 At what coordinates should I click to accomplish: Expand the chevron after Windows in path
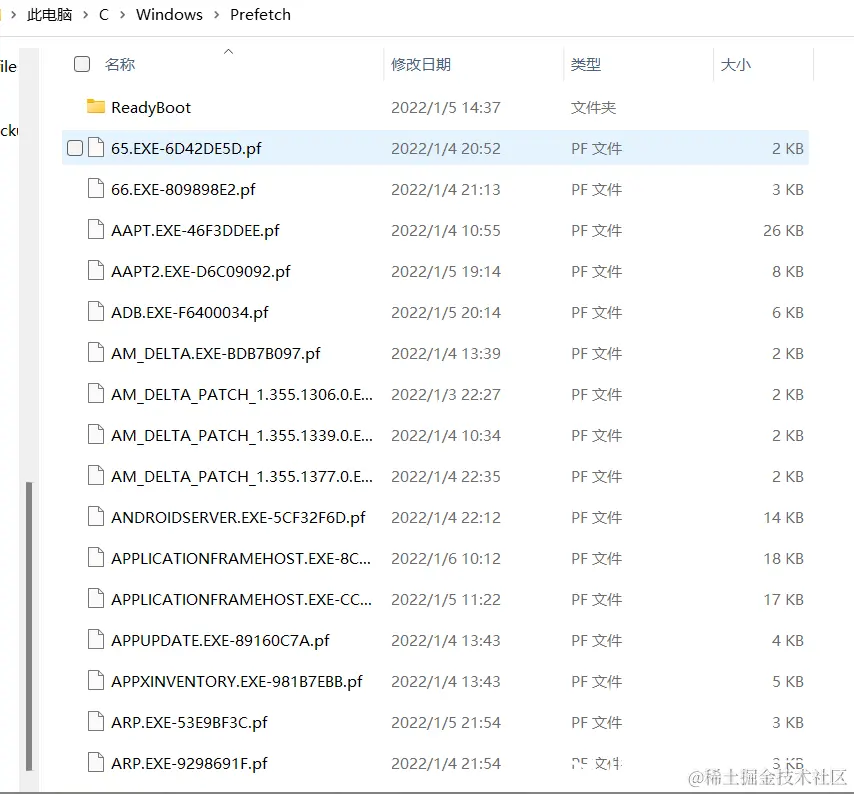(217, 15)
